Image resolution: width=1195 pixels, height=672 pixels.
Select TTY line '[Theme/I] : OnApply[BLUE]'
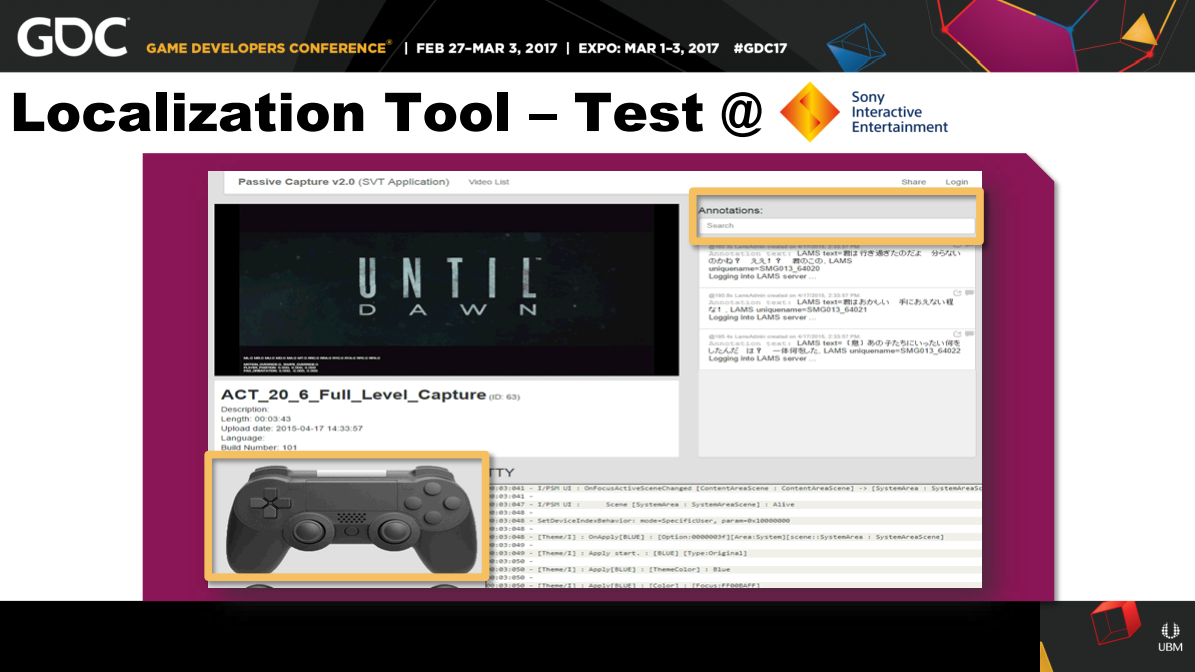735,537
